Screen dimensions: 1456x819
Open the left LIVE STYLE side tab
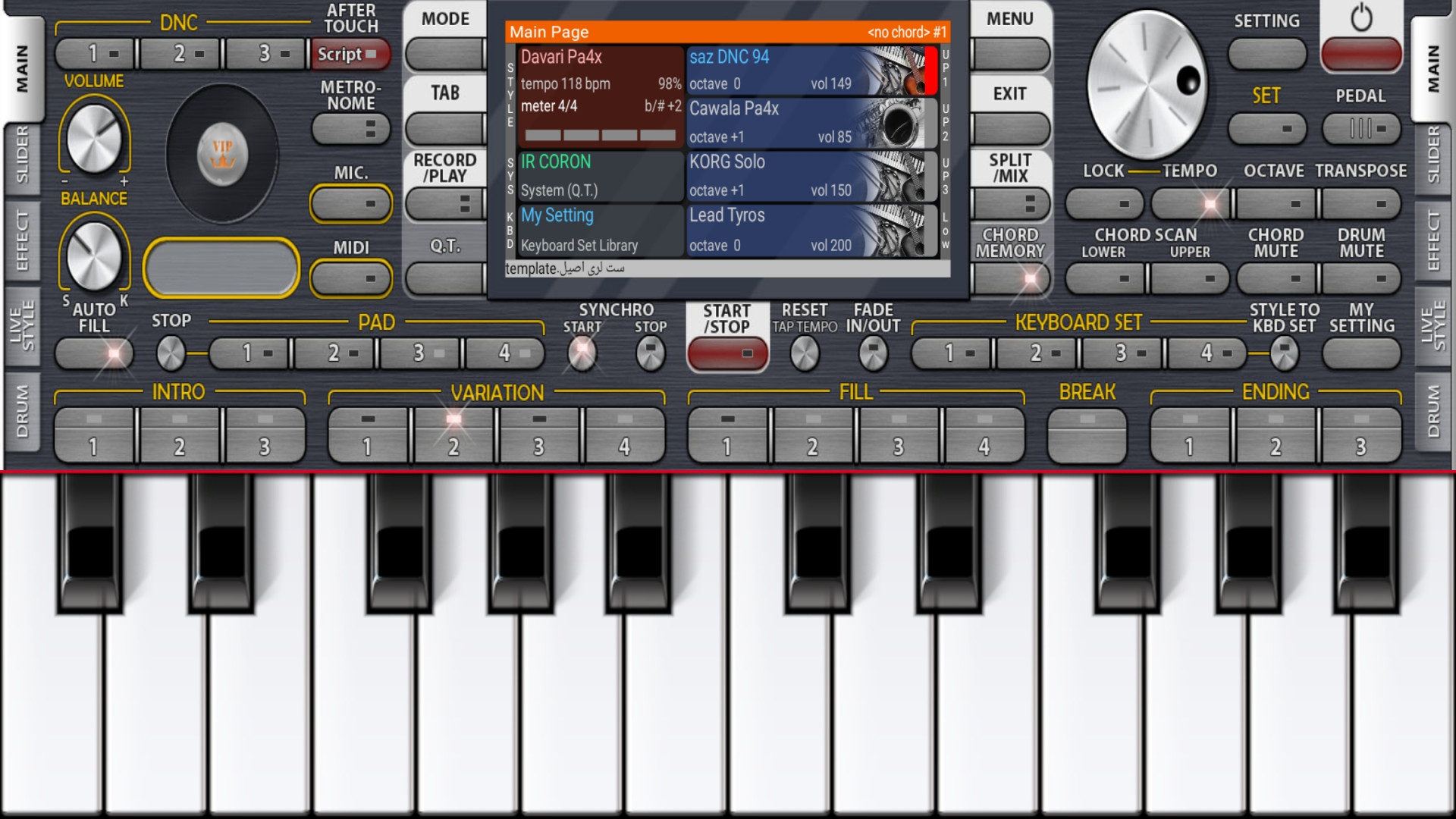coord(23,325)
